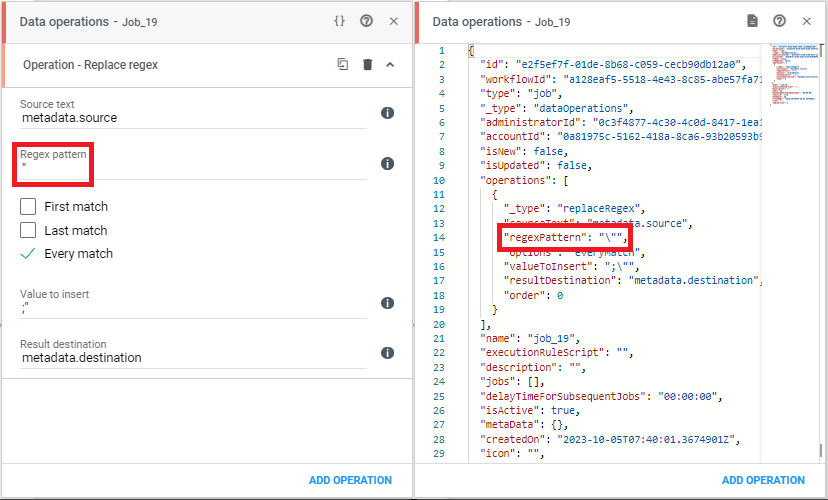828x500 pixels.
Task: Edit the Source text field
Action: 193,118
